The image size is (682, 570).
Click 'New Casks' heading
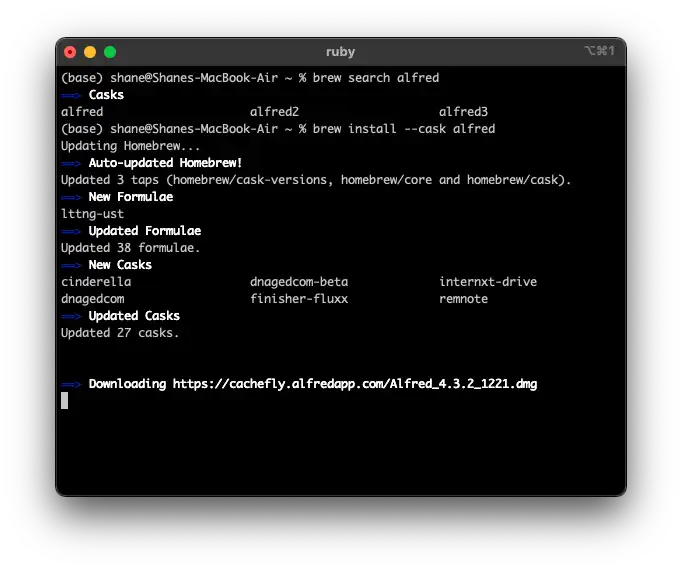(120, 265)
